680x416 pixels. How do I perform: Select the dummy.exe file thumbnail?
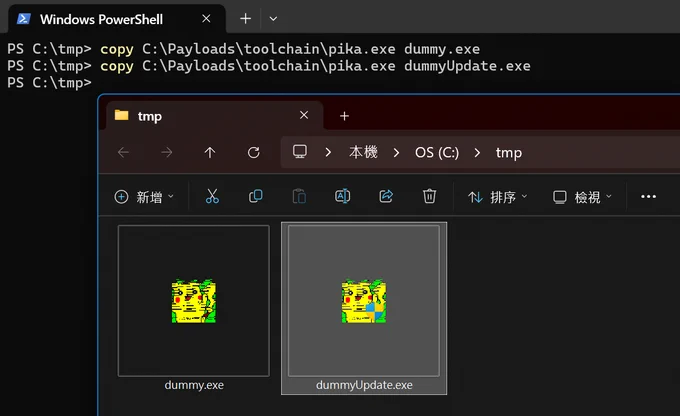193,301
